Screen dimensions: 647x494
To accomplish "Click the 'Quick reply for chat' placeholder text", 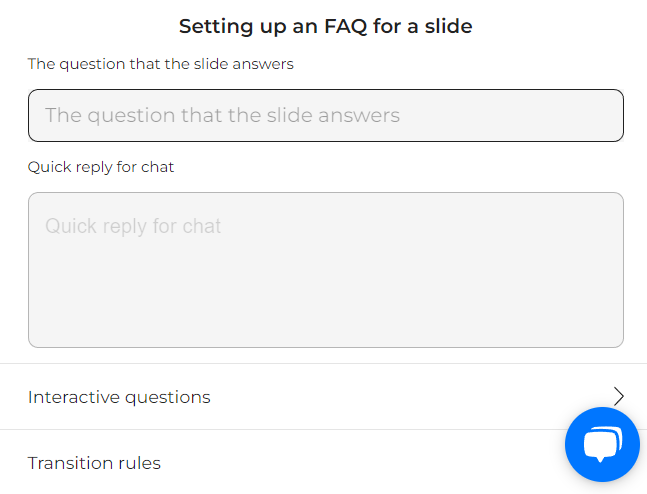I will point(133,226).
